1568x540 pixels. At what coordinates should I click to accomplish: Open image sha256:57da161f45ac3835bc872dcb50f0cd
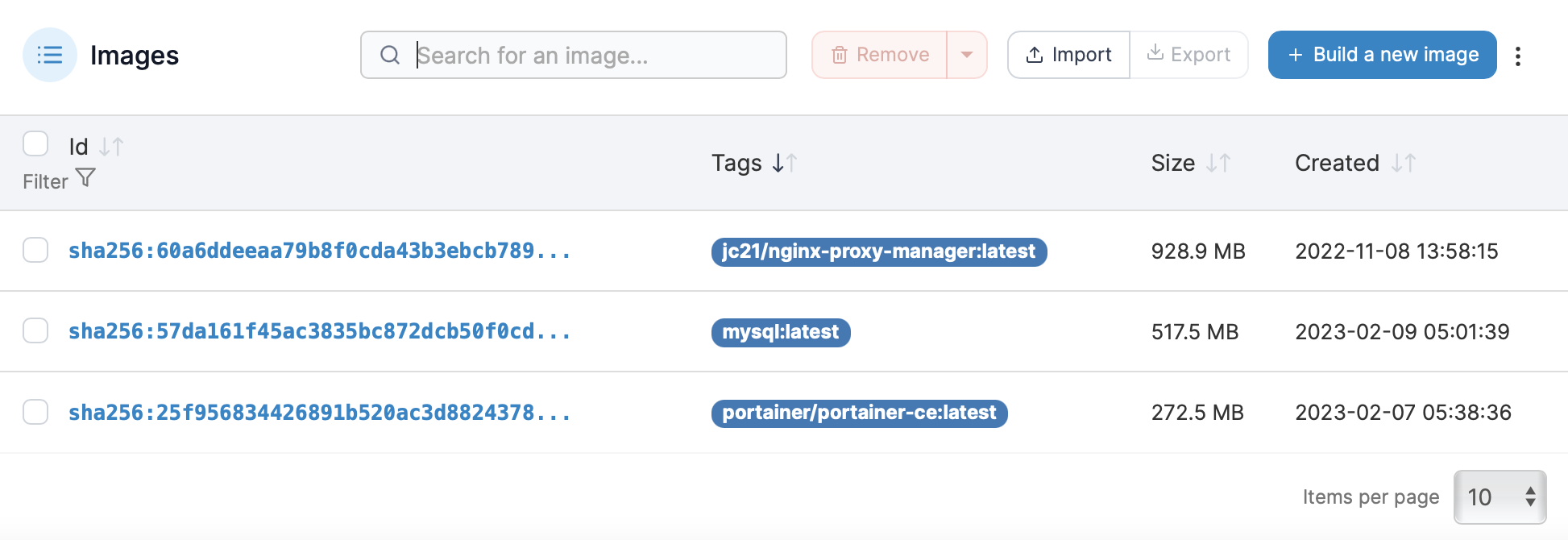(x=320, y=331)
